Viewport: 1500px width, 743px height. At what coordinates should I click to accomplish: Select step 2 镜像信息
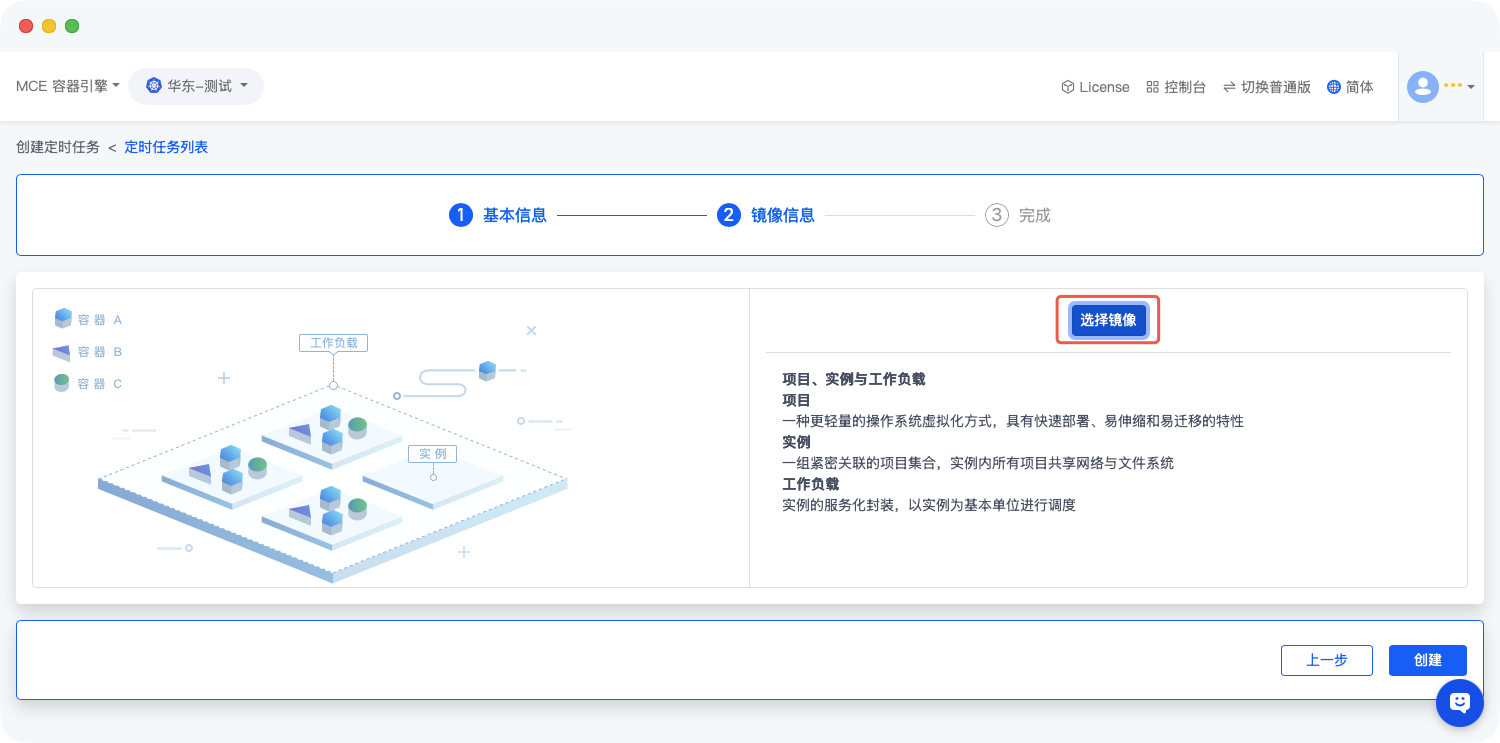pos(766,215)
